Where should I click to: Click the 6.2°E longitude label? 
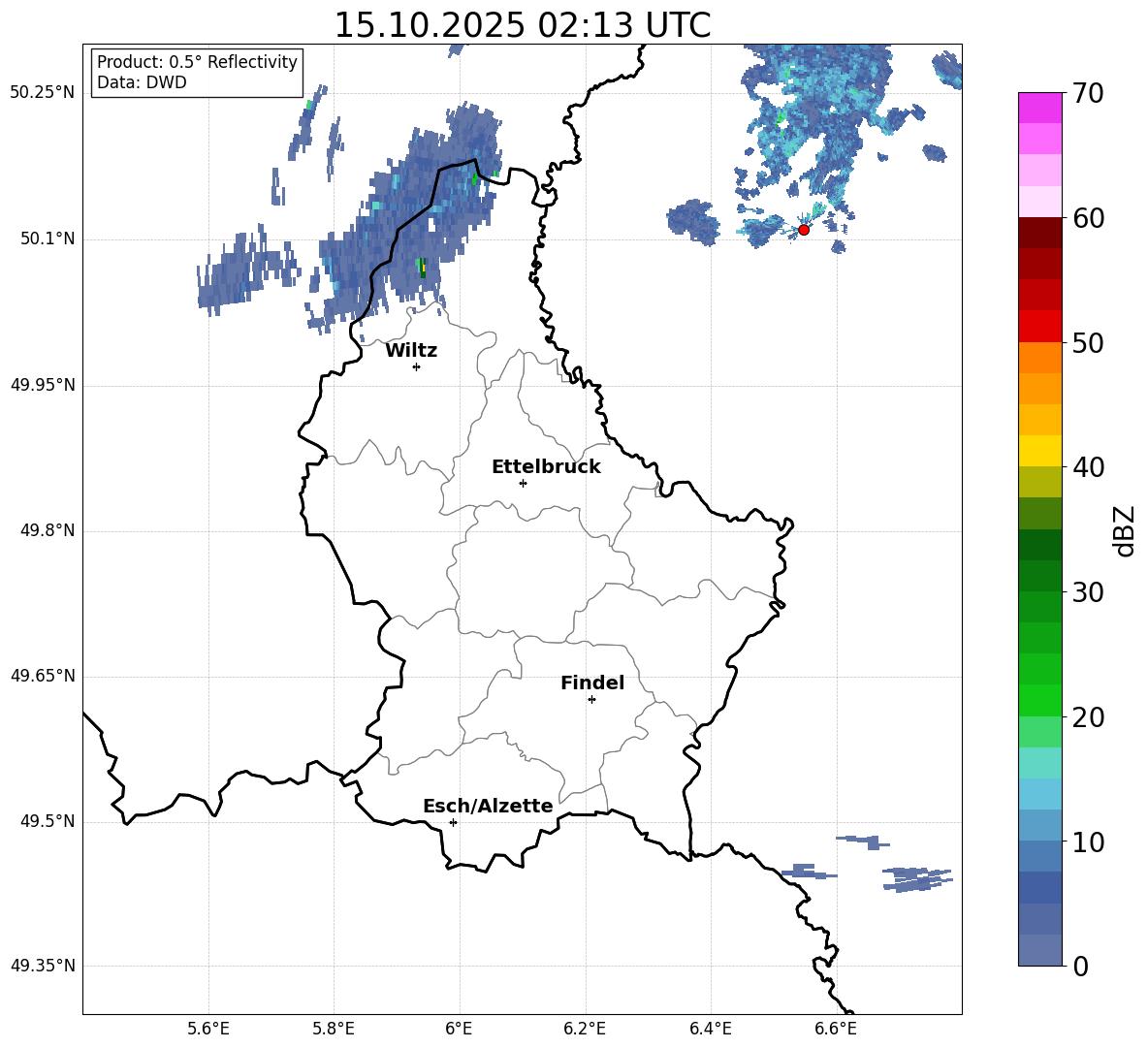click(x=585, y=1029)
